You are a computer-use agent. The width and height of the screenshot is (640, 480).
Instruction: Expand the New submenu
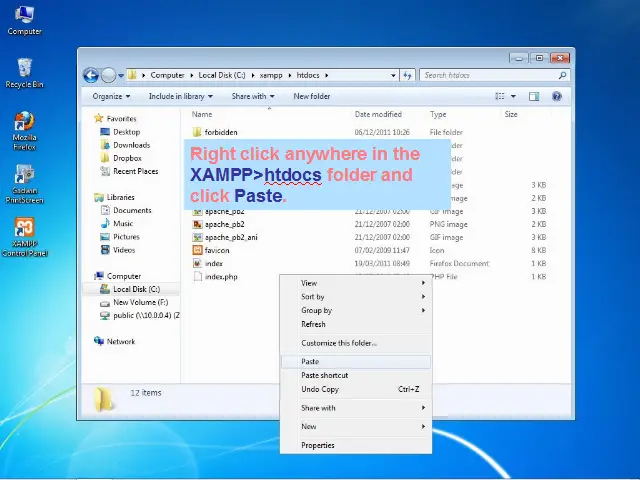[356, 426]
